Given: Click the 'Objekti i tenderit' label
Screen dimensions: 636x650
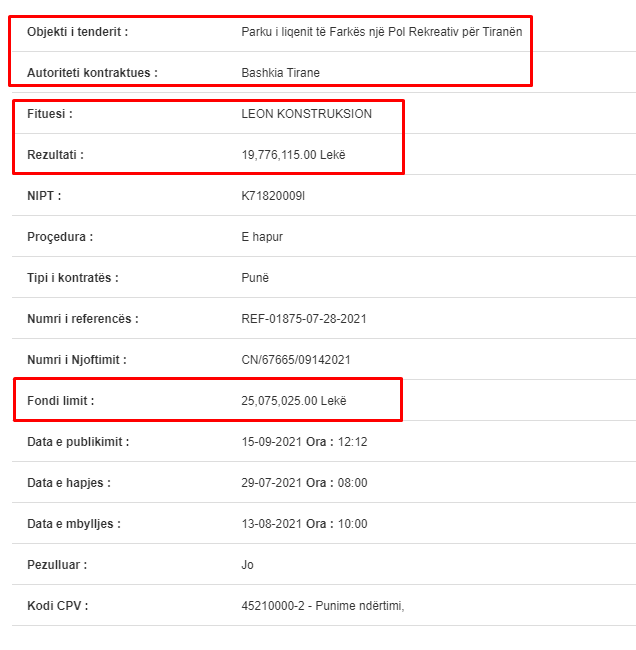Looking at the screenshot, I should click(x=78, y=32).
